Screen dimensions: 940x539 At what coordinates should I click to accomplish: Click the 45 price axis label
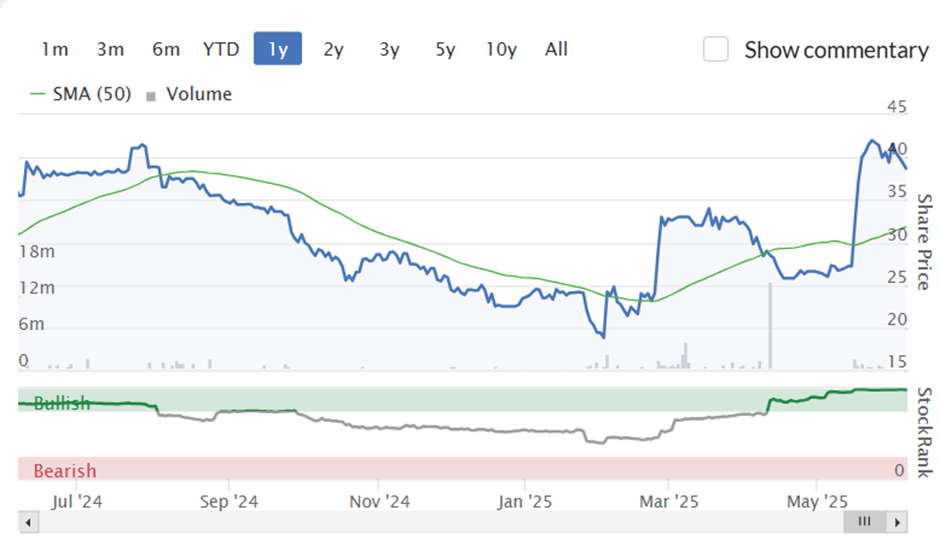coord(897,107)
